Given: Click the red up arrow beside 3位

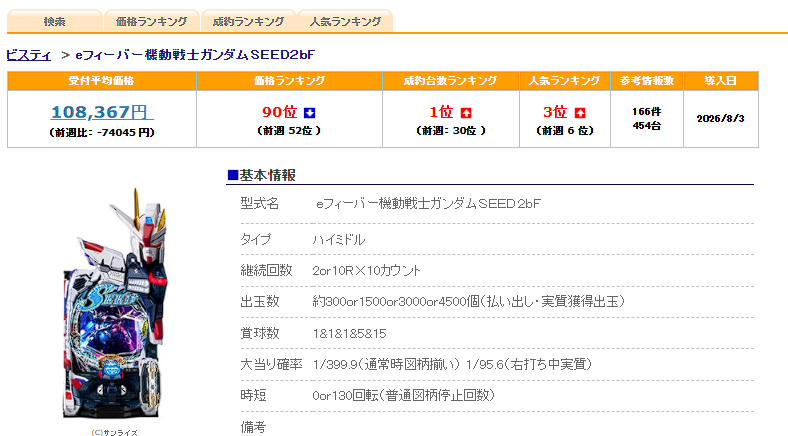Looking at the screenshot, I should (580, 113).
